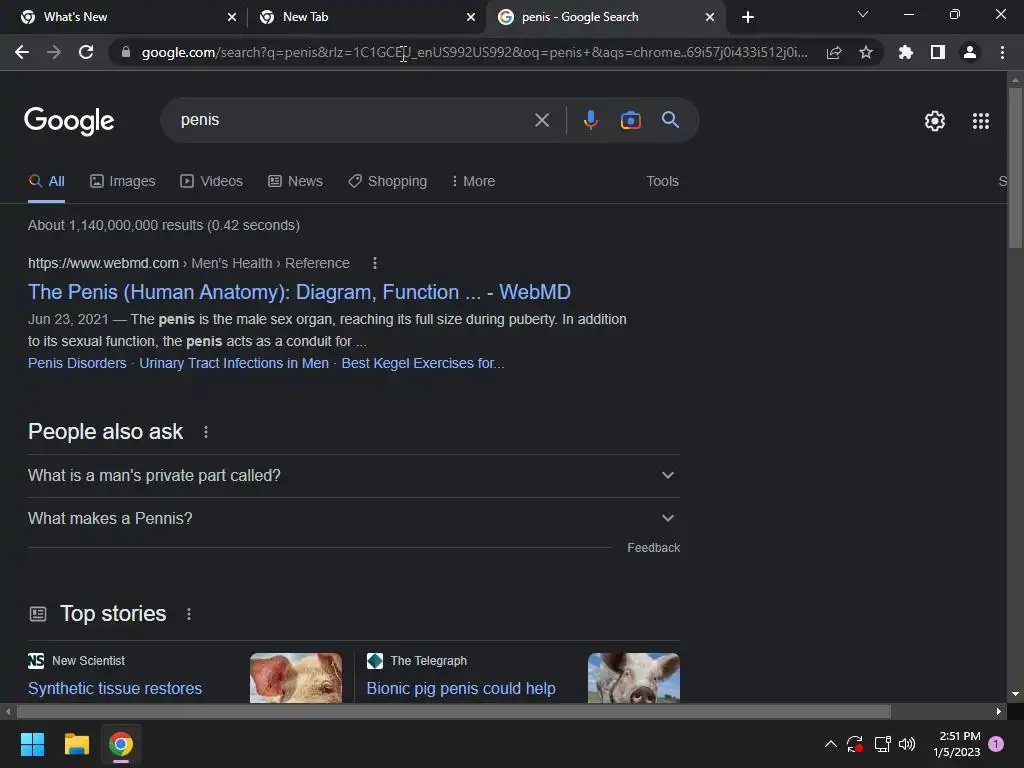Screen dimensions: 1024x768
Task: Click into the Google search box
Action: point(353,120)
